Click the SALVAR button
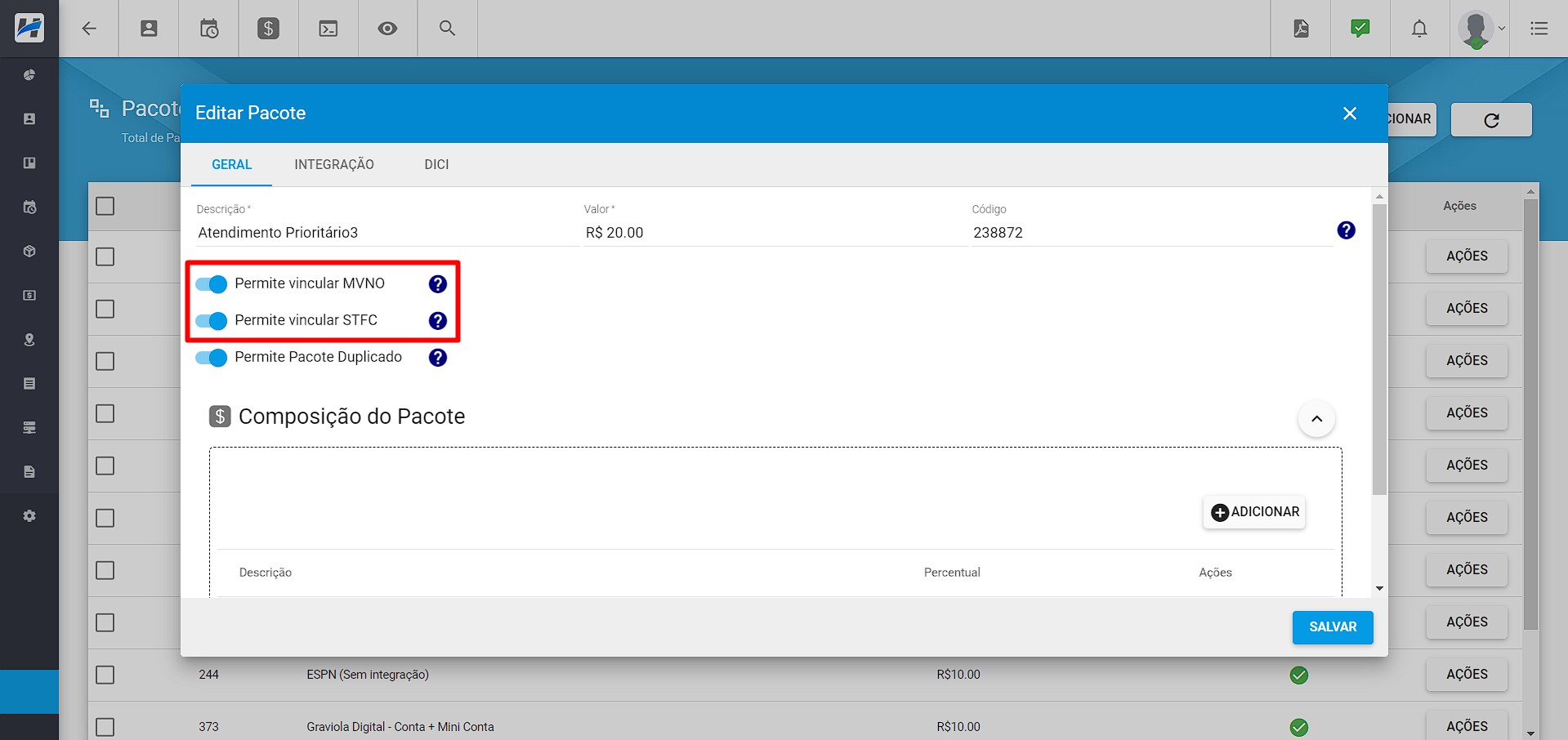 click(1333, 627)
